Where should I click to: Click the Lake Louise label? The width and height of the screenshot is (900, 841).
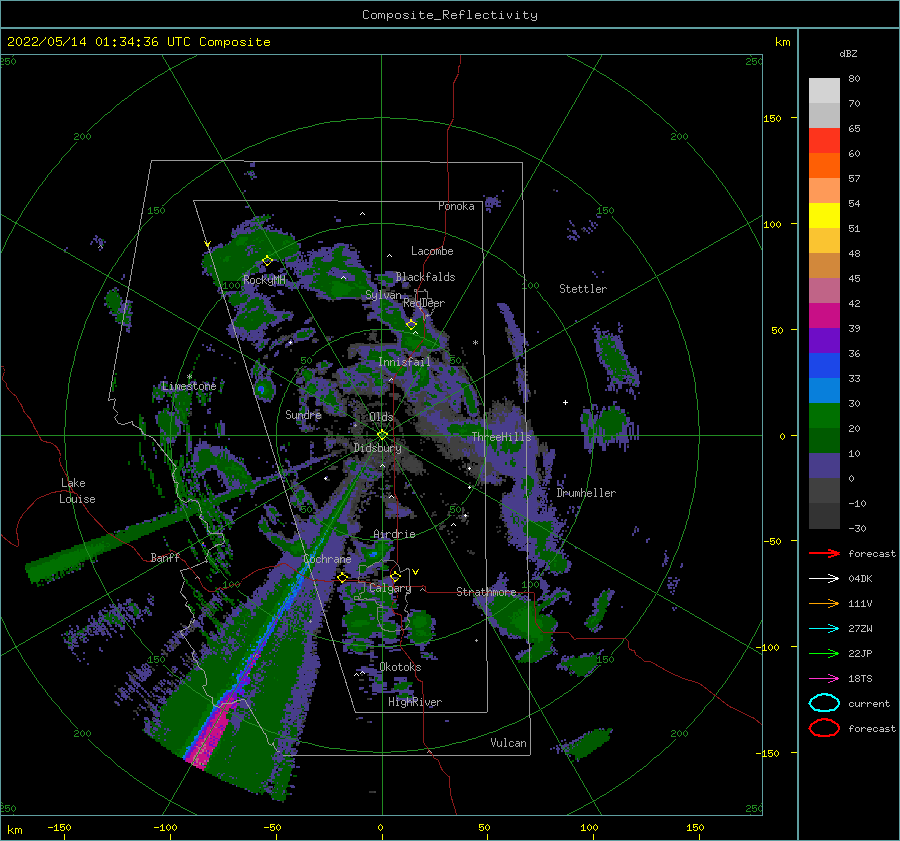pos(77,491)
